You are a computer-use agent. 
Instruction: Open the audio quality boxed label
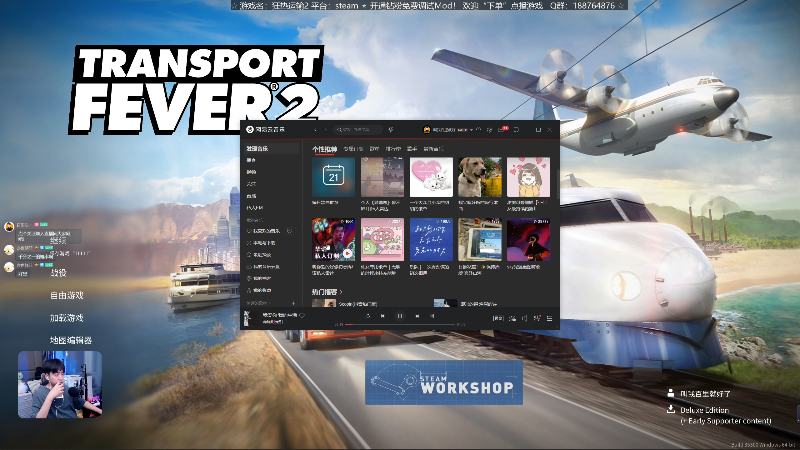click(x=498, y=318)
